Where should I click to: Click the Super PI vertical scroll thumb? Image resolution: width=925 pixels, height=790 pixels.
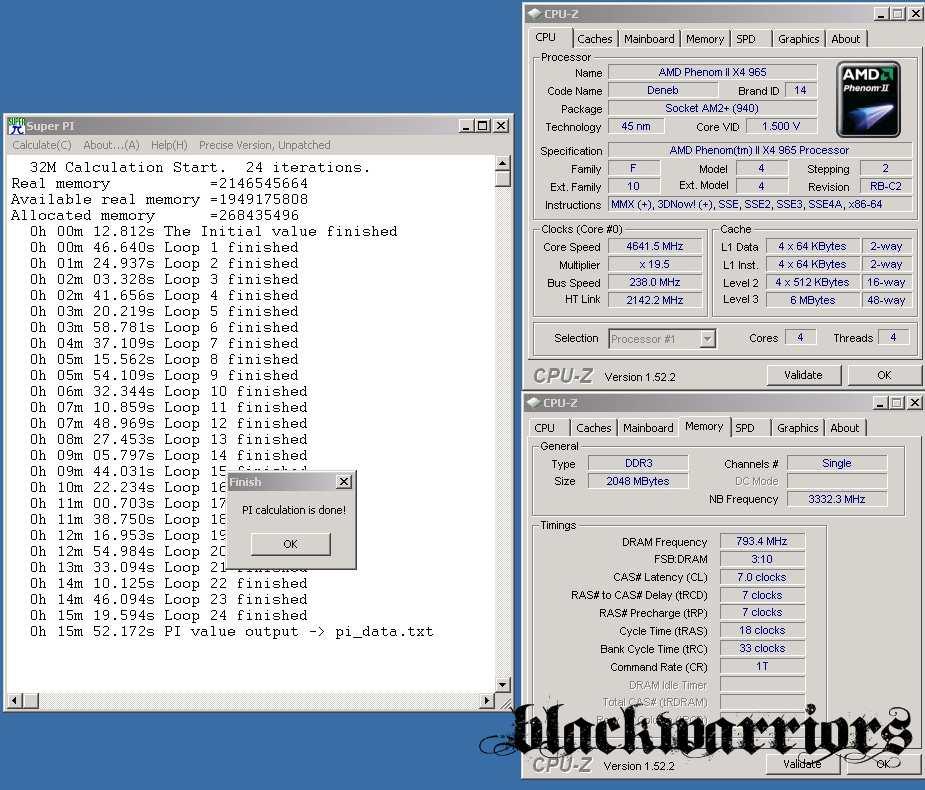click(503, 179)
